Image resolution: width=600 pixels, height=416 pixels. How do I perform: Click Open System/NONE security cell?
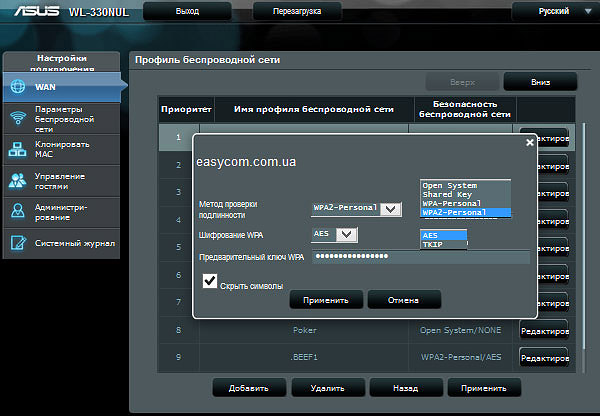460,330
